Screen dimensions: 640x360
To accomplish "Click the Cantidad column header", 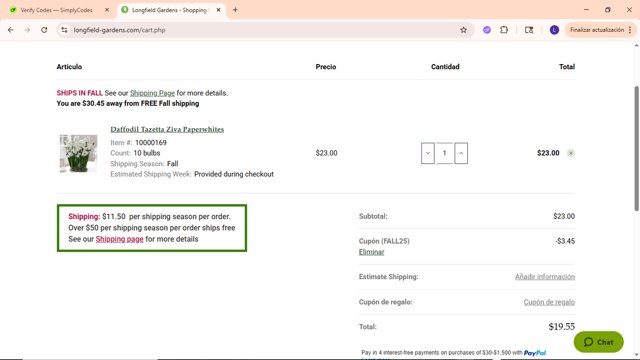I will [445, 67].
